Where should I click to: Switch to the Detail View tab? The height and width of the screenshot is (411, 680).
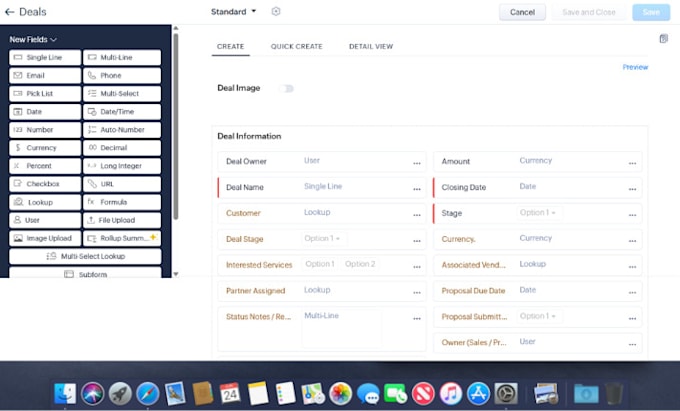click(x=371, y=46)
